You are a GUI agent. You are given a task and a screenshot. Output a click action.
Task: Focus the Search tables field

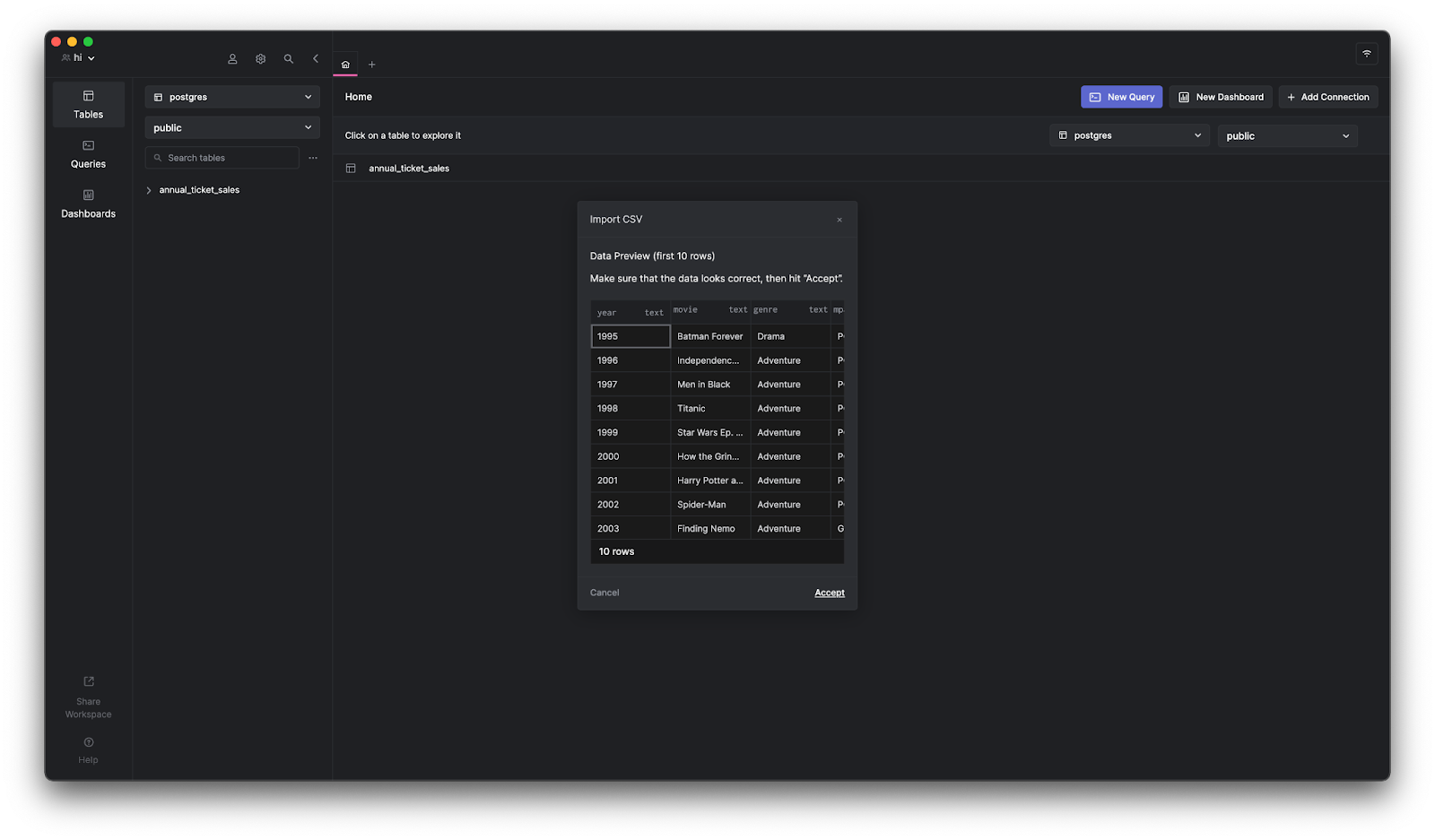tap(222, 158)
